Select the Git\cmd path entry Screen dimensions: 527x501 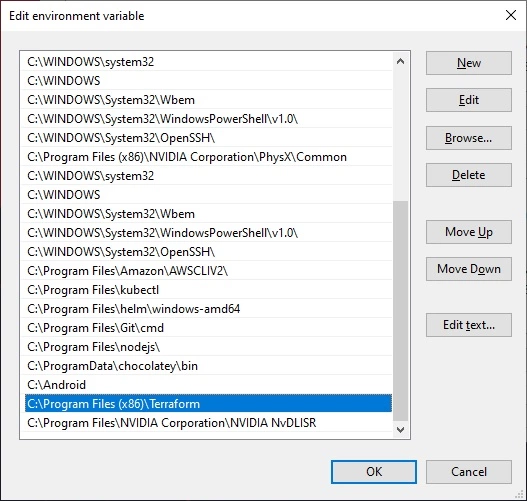(x=208, y=328)
